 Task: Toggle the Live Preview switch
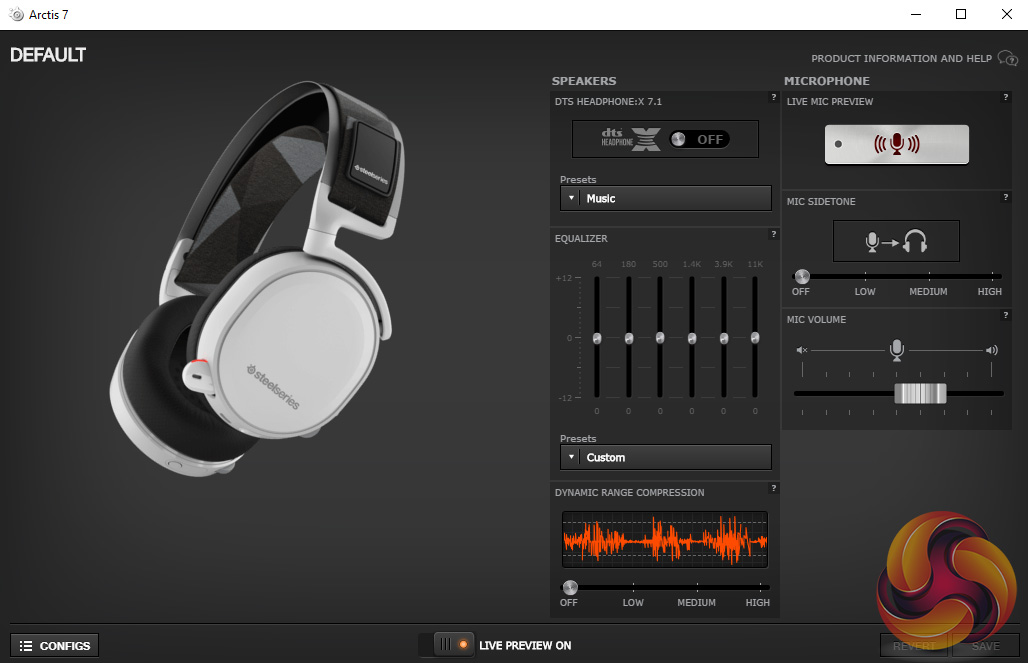tap(453, 645)
